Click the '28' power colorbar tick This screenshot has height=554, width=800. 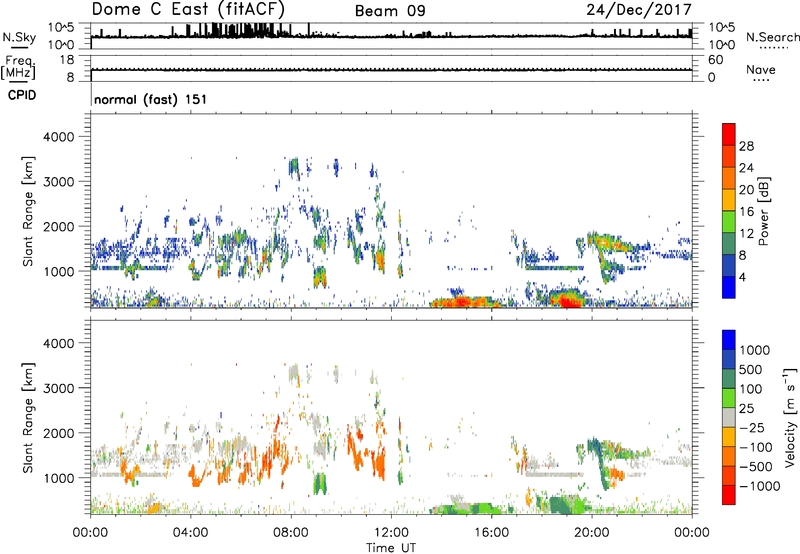tap(746, 146)
